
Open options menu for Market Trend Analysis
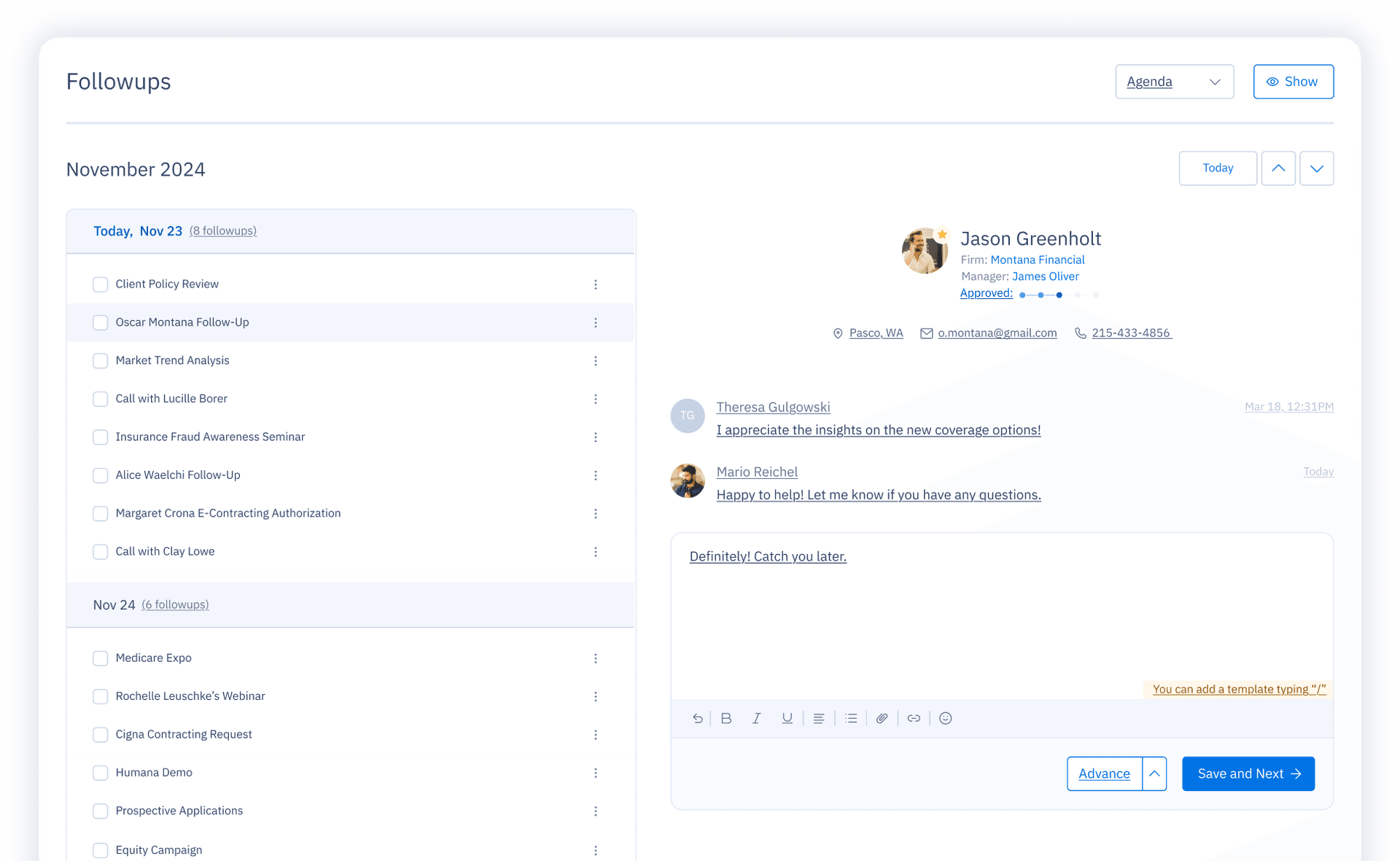pyautogui.click(x=596, y=361)
